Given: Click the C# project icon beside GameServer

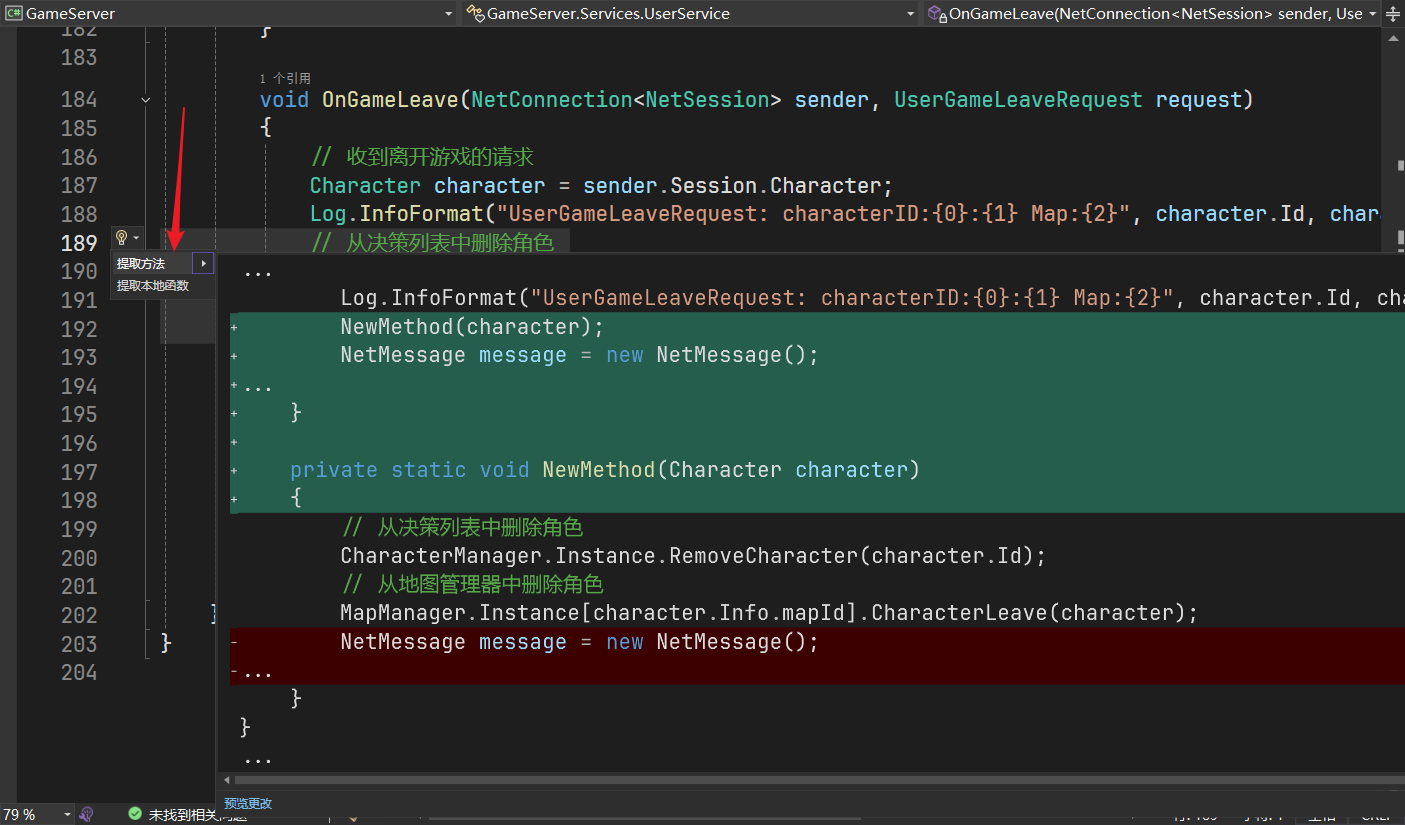Looking at the screenshot, I should click(x=14, y=14).
